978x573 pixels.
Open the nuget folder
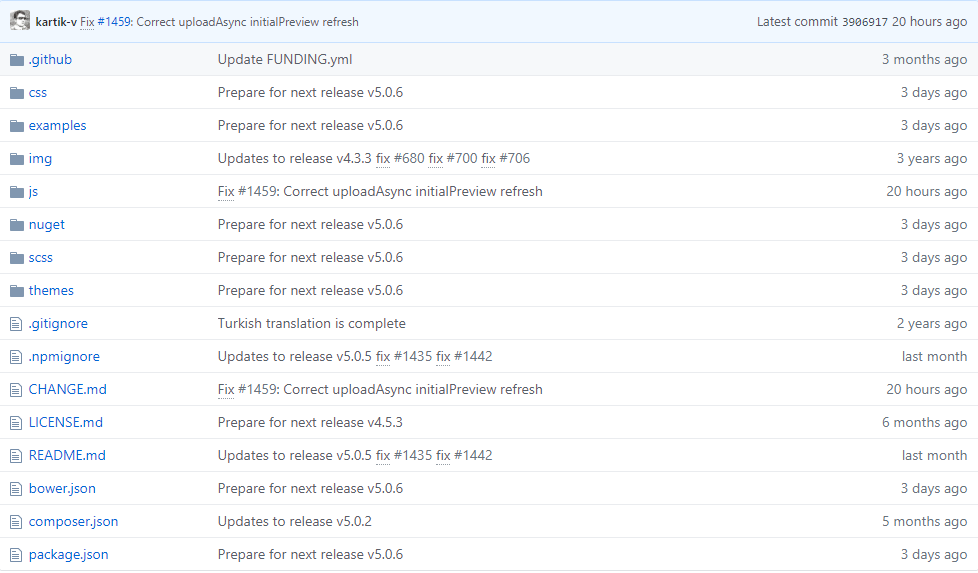[47, 224]
